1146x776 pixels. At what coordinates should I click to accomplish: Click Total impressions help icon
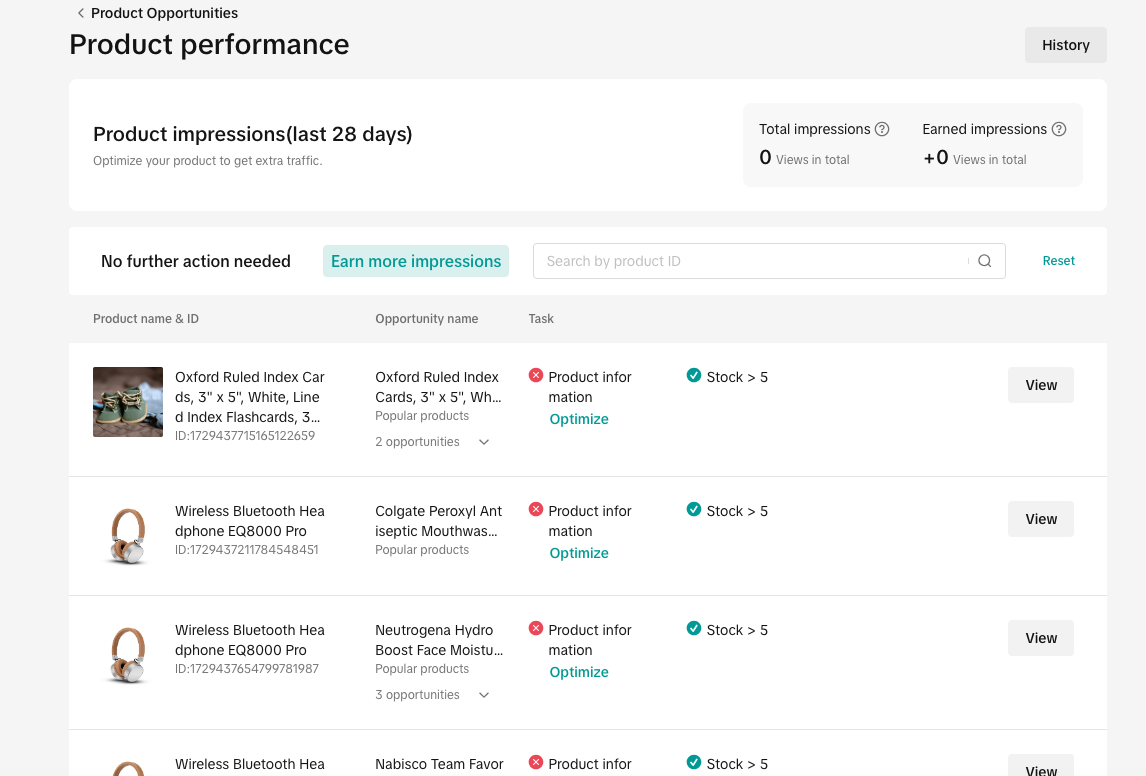[882, 129]
